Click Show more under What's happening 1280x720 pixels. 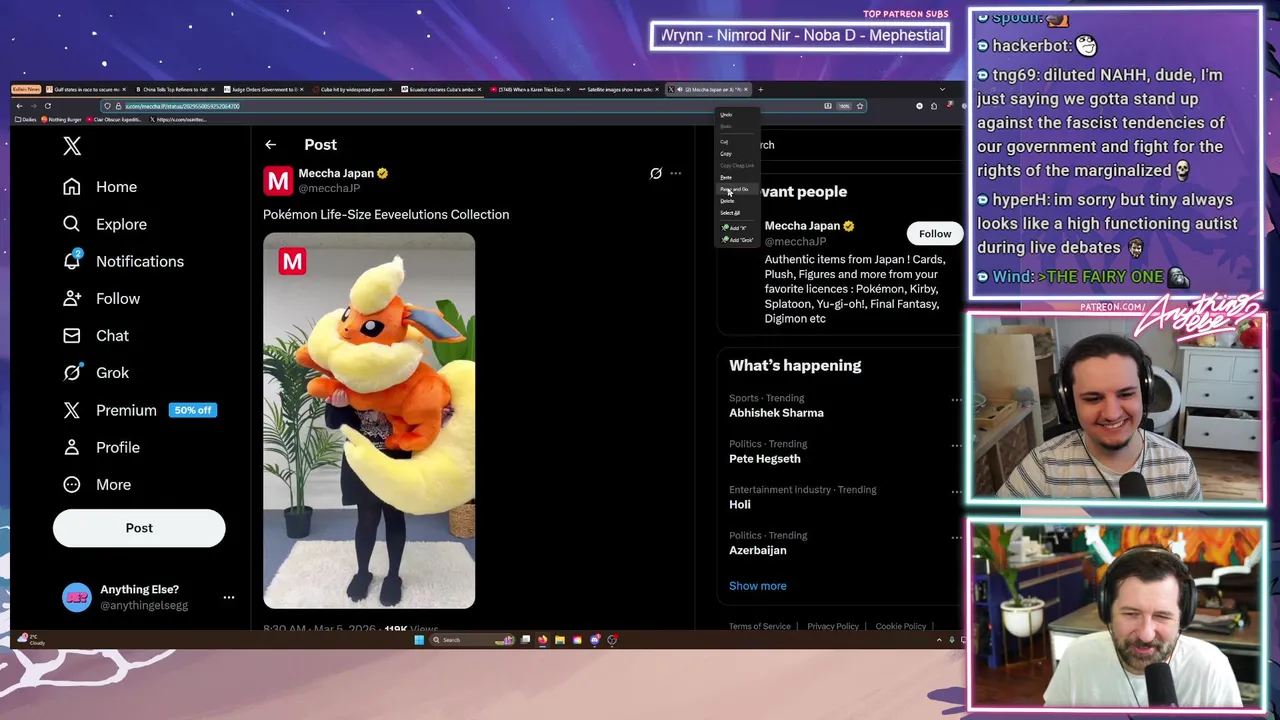[x=757, y=586]
